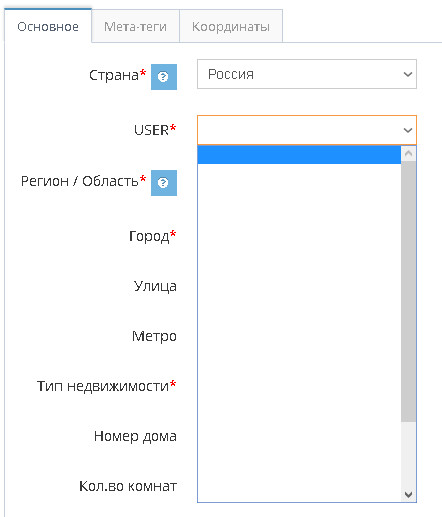Click the Кол.во комнат label
Viewport: 442px width, 517px height.
coord(128,486)
